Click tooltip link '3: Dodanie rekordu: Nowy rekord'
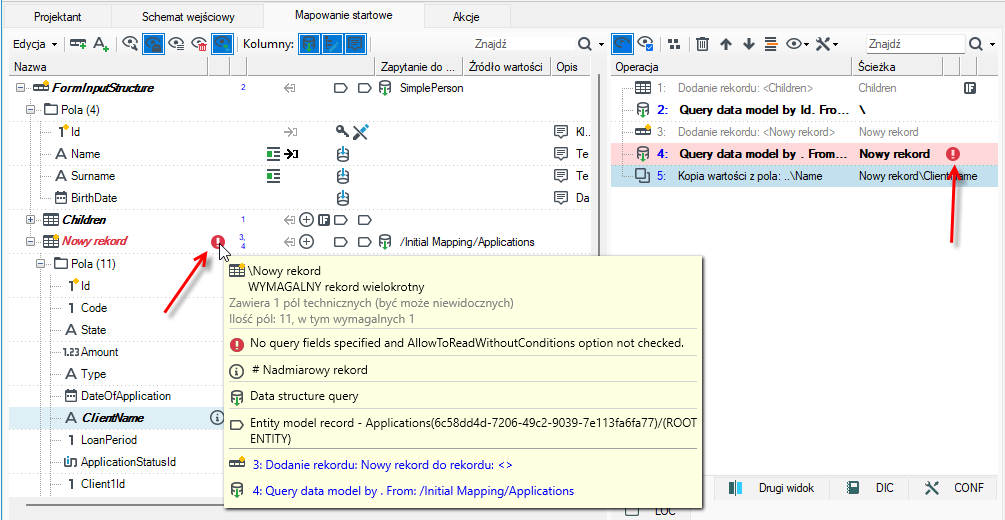This screenshot has width=1005, height=520. [x=382, y=464]
